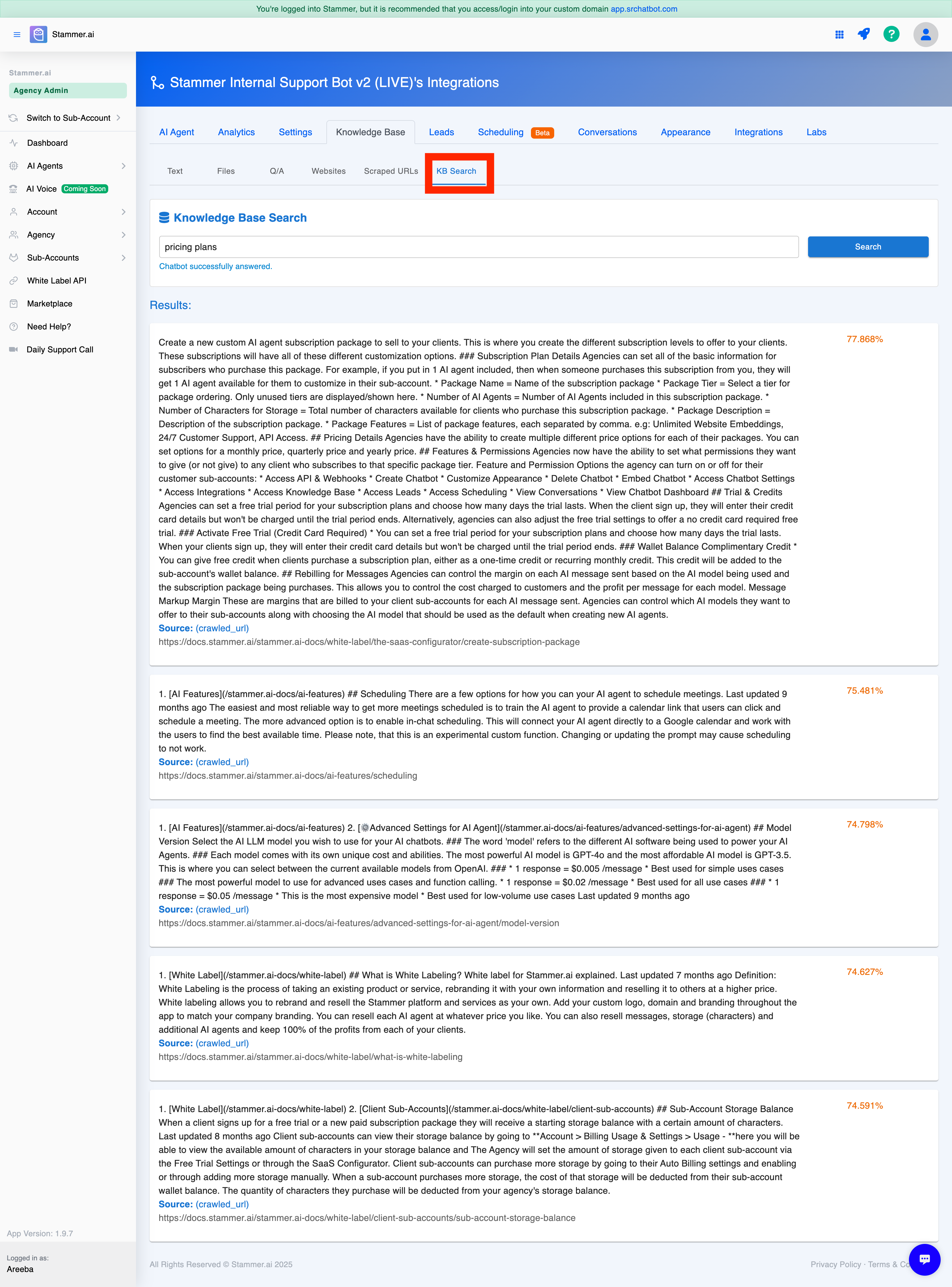This screenshot has width=952, height=1287.
Task: Open the Settings tab
Action: pyautogui.click(x=295, y=132)
